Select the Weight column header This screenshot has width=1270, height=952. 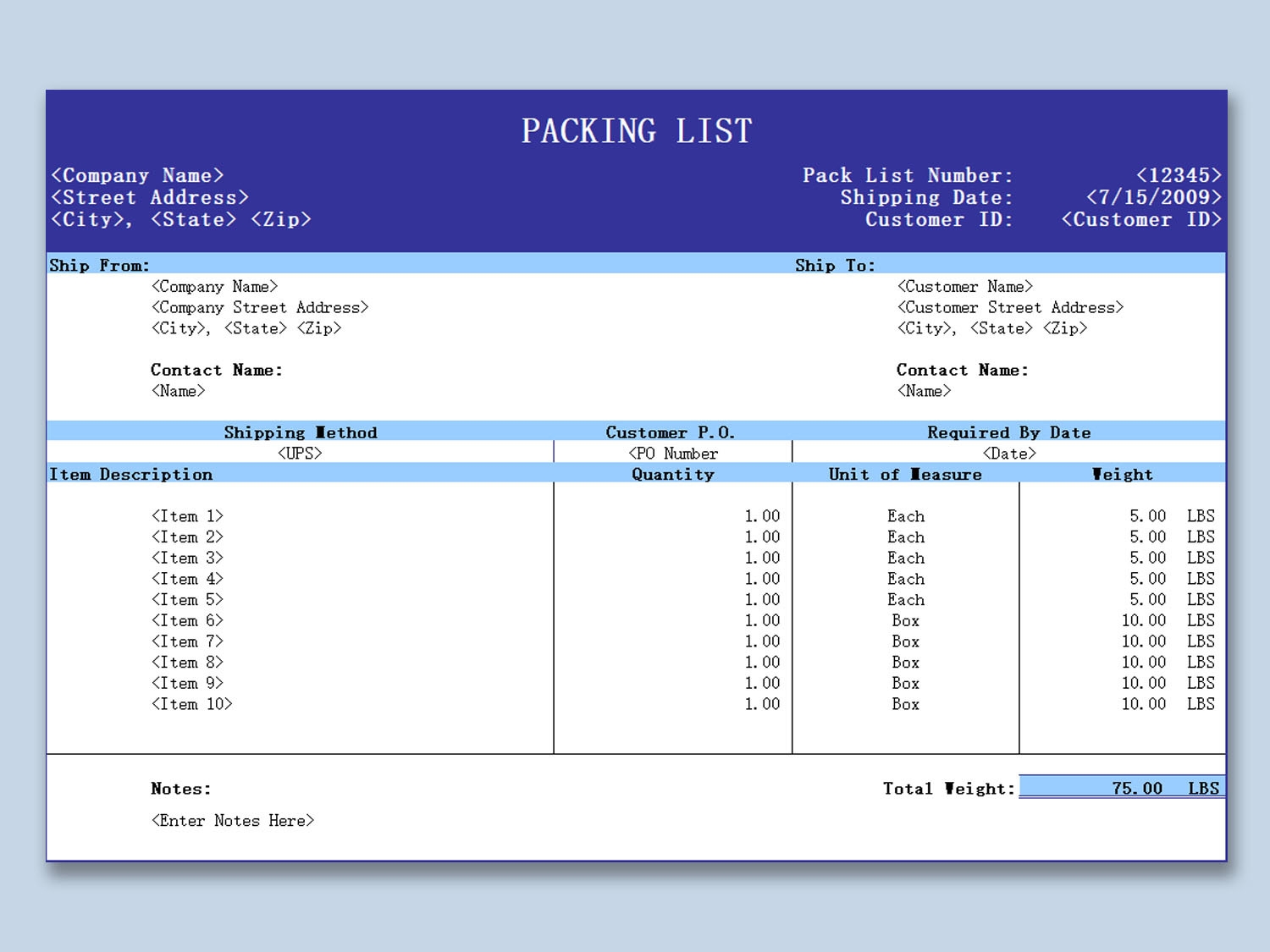click(x=1122, y=474)
